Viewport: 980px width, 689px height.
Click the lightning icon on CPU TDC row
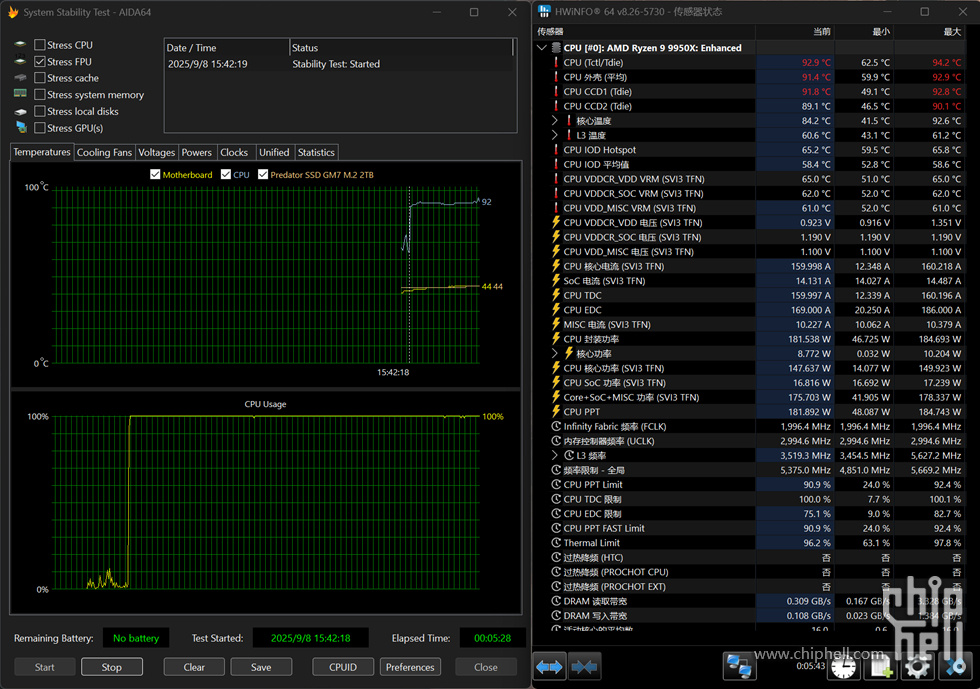[x=556, y=295]
